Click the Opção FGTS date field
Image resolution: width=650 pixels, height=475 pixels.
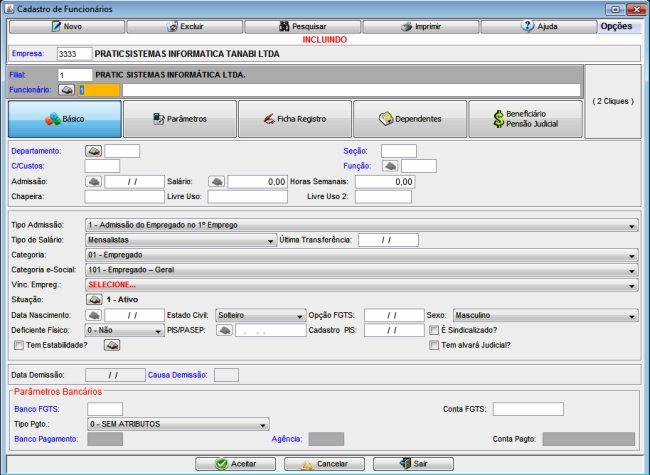coord(394,315)
